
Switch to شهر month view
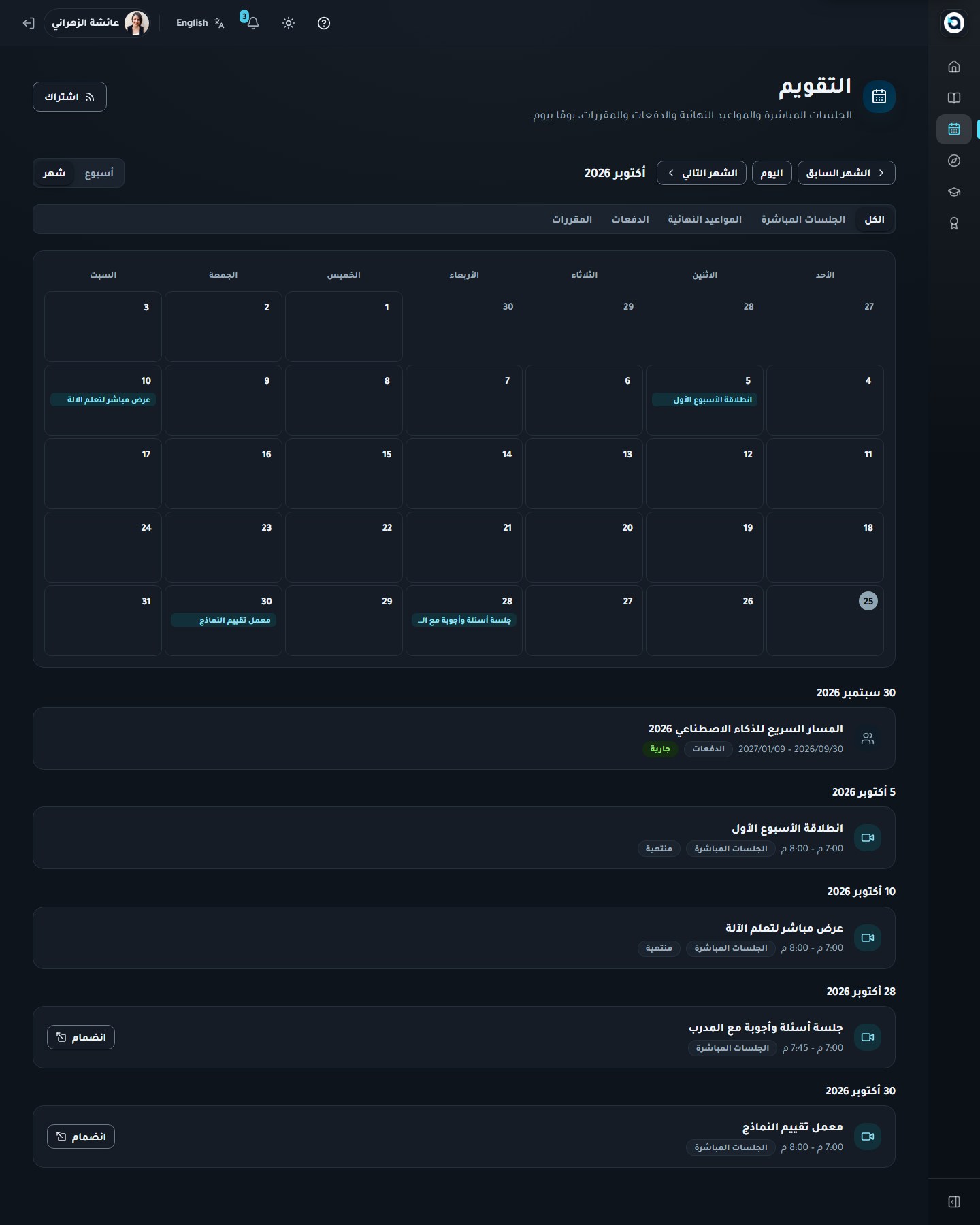[54, 173]
